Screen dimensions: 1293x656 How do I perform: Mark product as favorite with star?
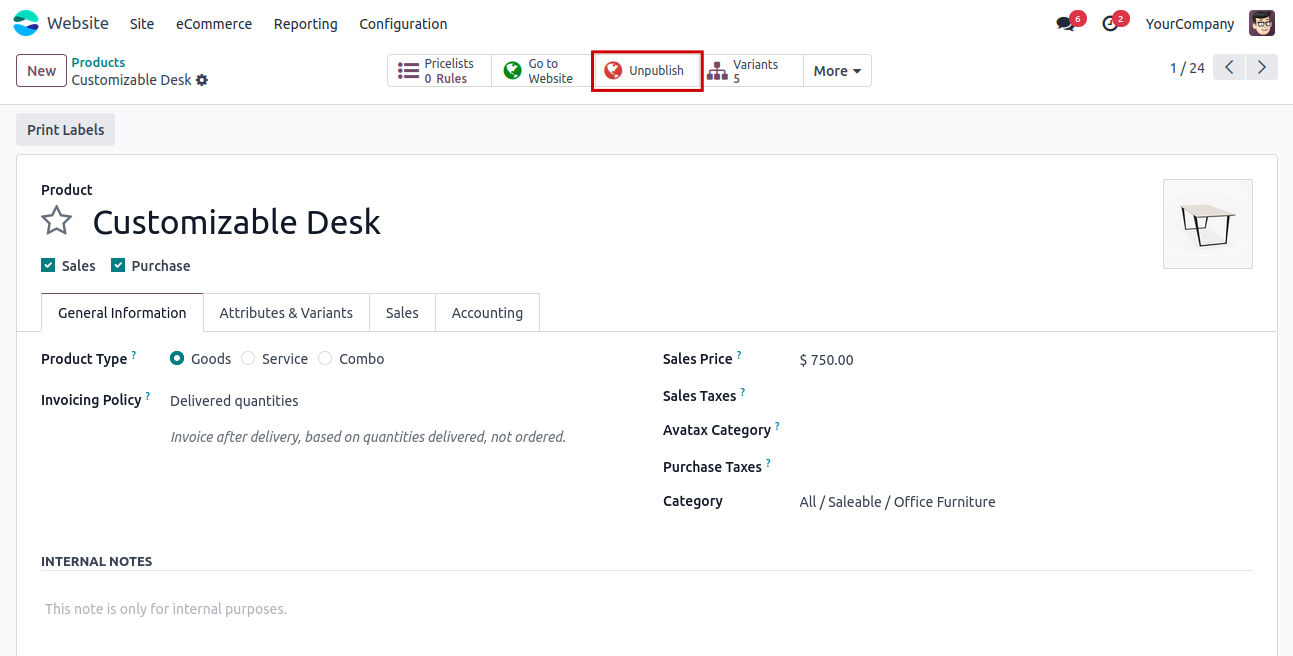57,221
